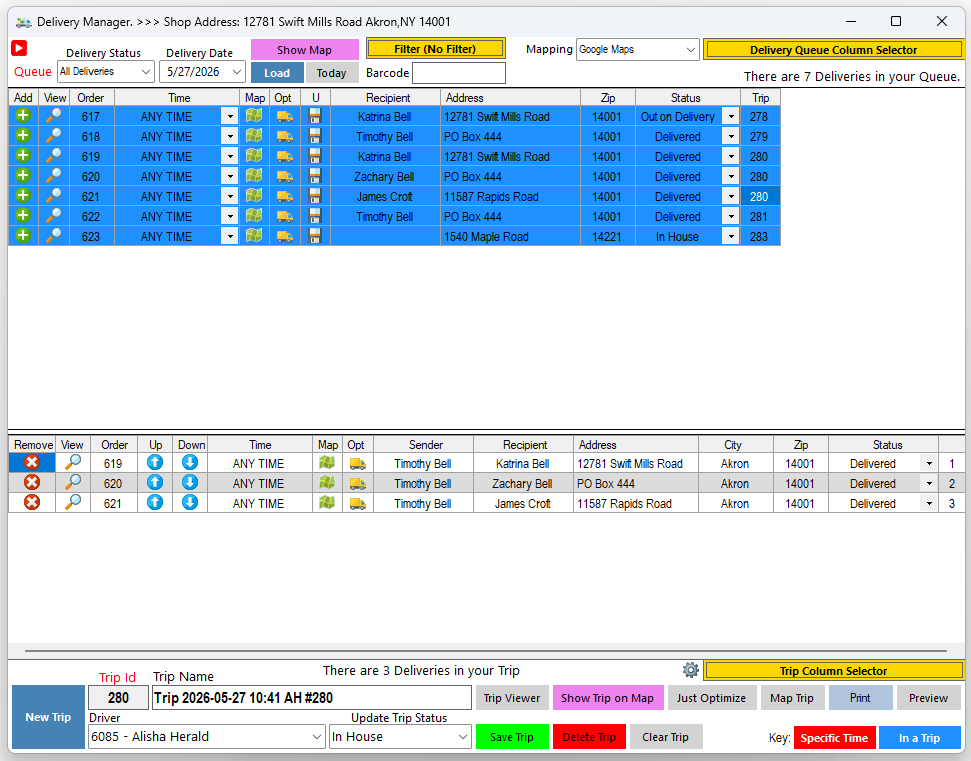Open map icon for order 621
Screen dimensions: 971x761
coord(254,196)
